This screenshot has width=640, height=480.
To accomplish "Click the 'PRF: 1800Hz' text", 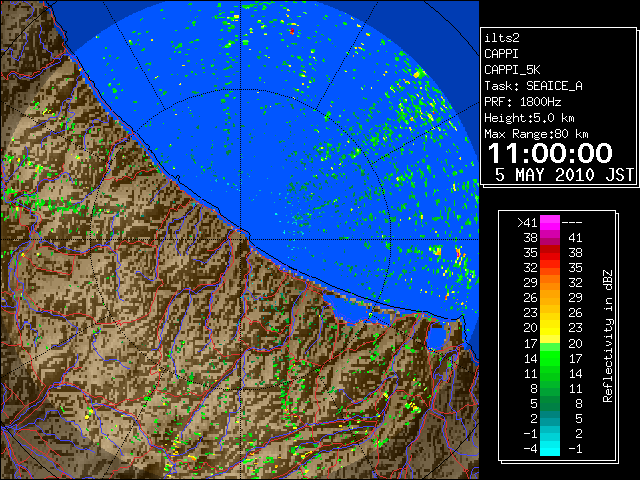I will [522, 102].
